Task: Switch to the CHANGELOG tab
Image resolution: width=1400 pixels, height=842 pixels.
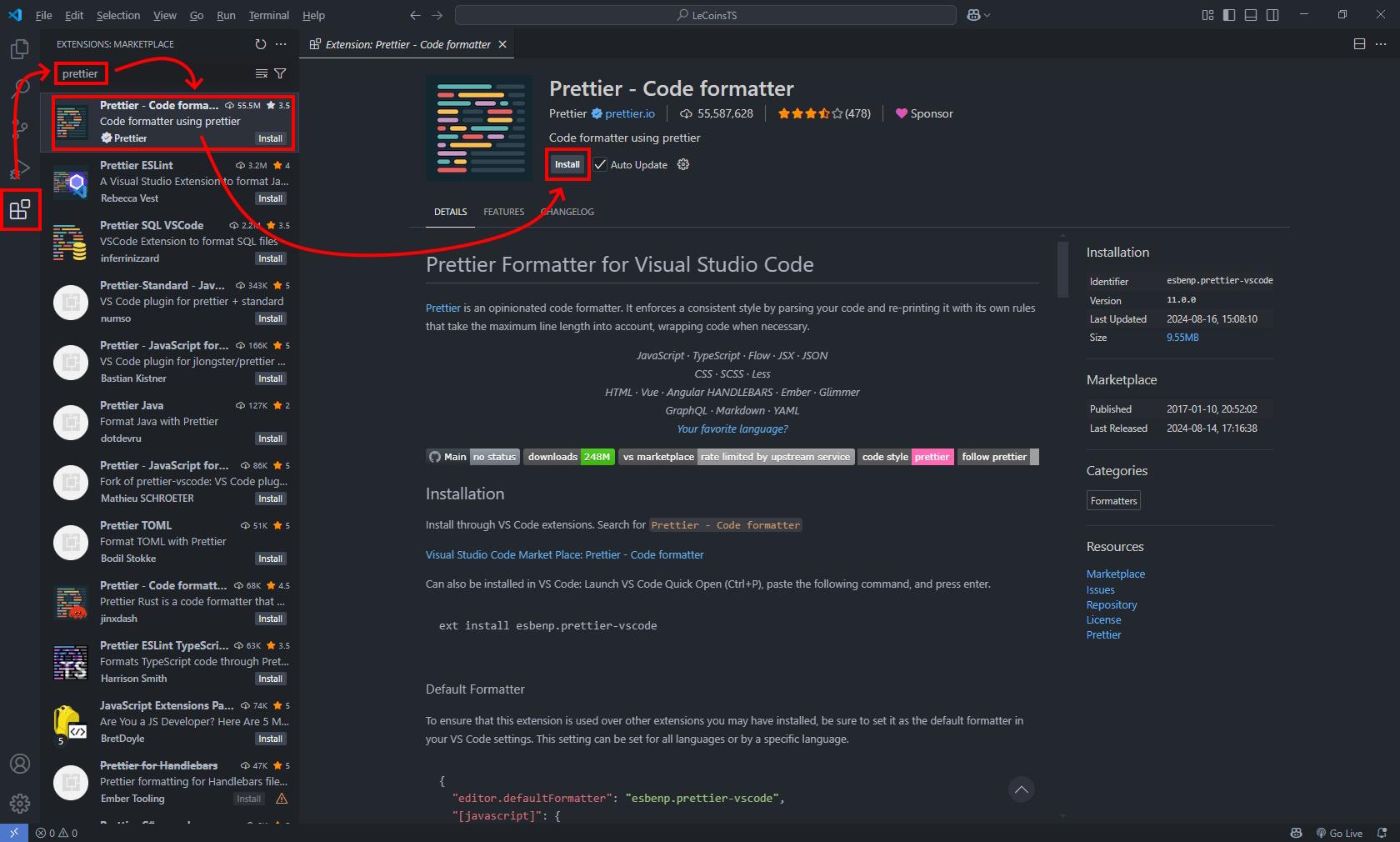Action: click(x=567, y=212)
